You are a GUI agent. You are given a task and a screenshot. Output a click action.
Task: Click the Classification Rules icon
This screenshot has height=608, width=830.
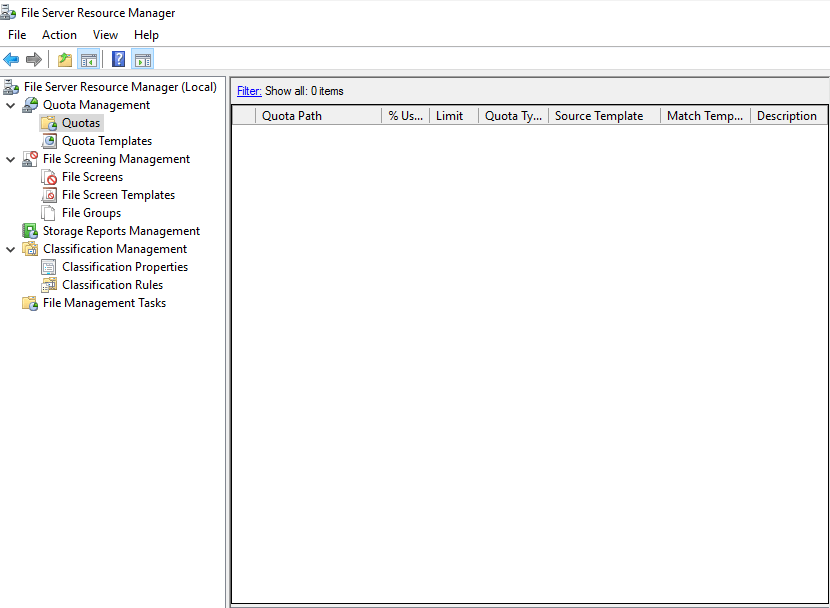tap(49, 285)
